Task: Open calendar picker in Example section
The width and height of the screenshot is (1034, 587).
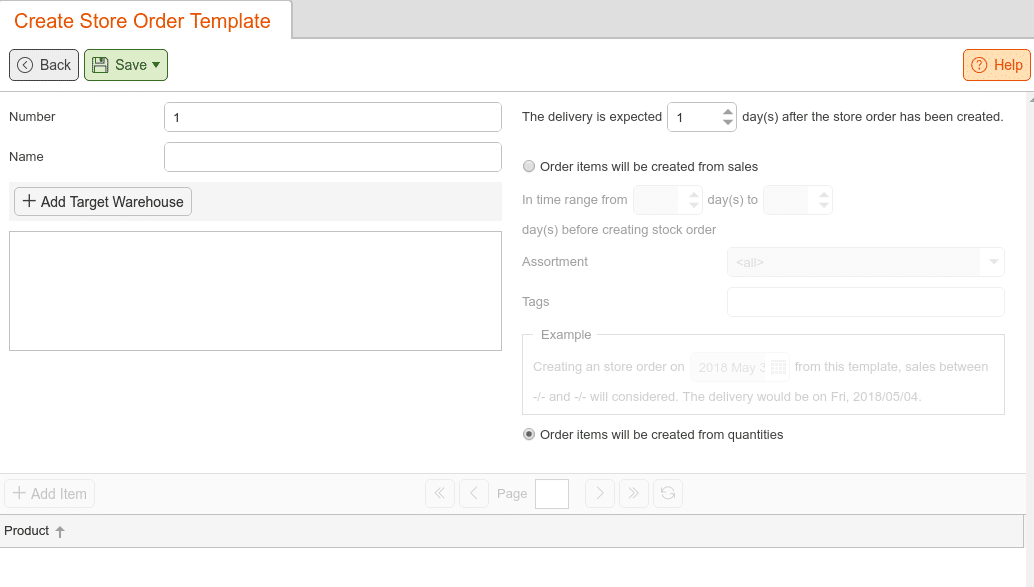Action: (778, 367)
